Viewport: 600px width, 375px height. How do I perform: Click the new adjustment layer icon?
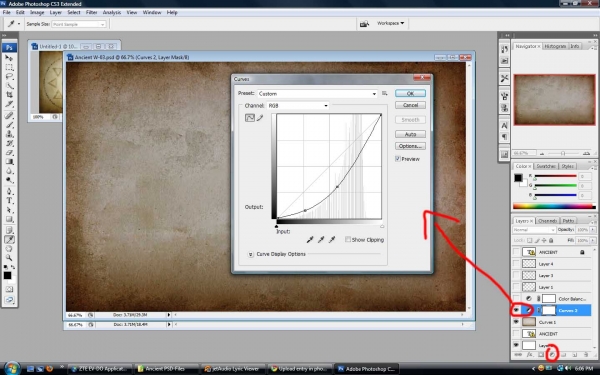click(x=552, y=355)
